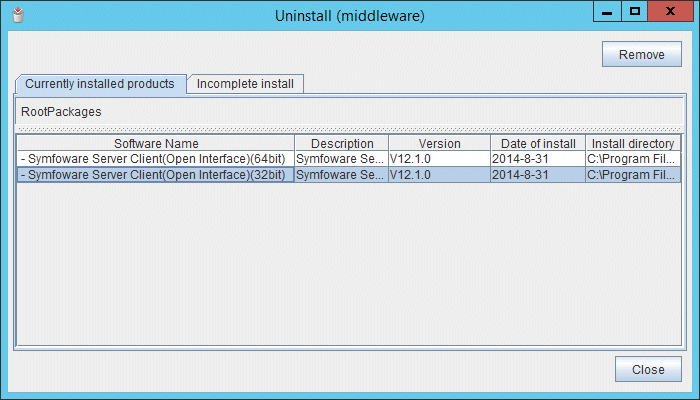The height and width of the screenshot is (400, 700).
Task: Open the Currently installed products tab
Action: point(100,84)
